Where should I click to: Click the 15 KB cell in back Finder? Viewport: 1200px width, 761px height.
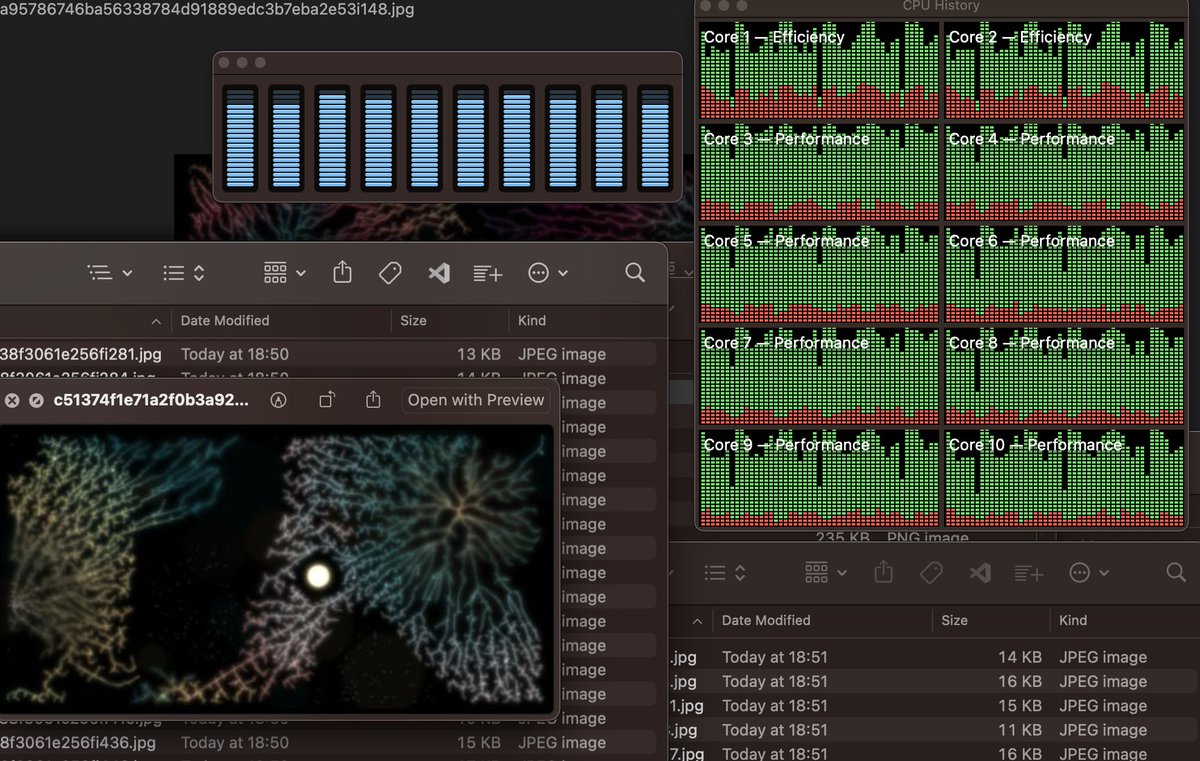pos(1021,706)
